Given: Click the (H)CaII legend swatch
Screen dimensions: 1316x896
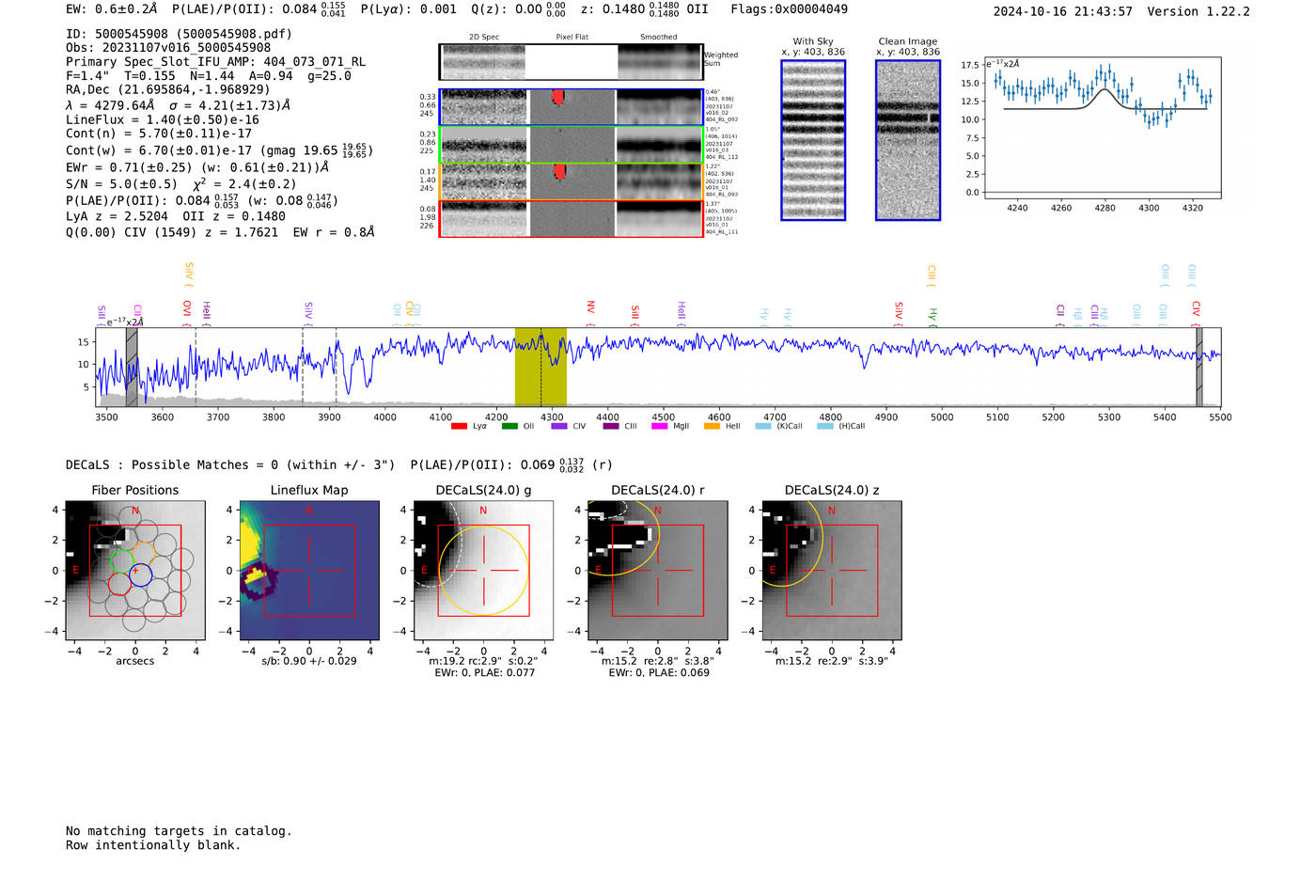Looking at the screenshot, I should coord(825,427).
